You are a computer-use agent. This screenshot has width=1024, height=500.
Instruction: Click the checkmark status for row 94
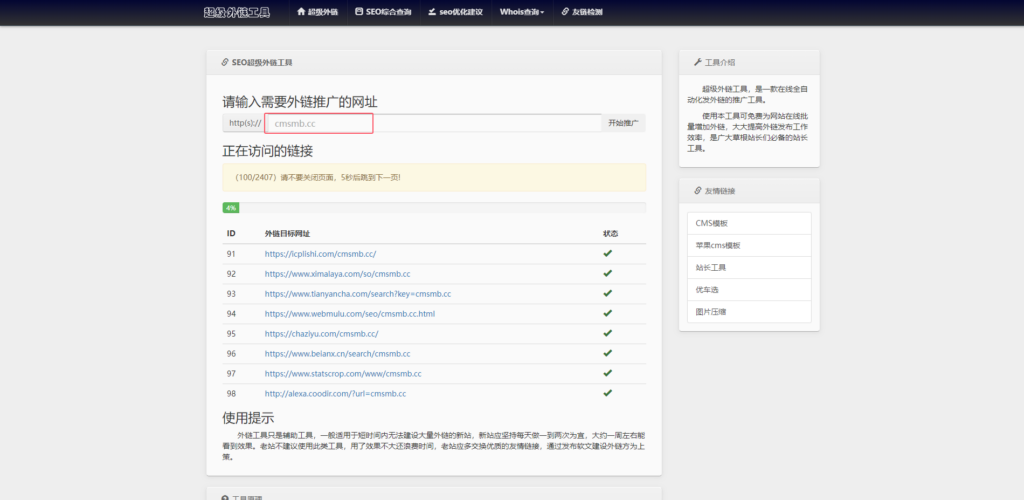607,313
